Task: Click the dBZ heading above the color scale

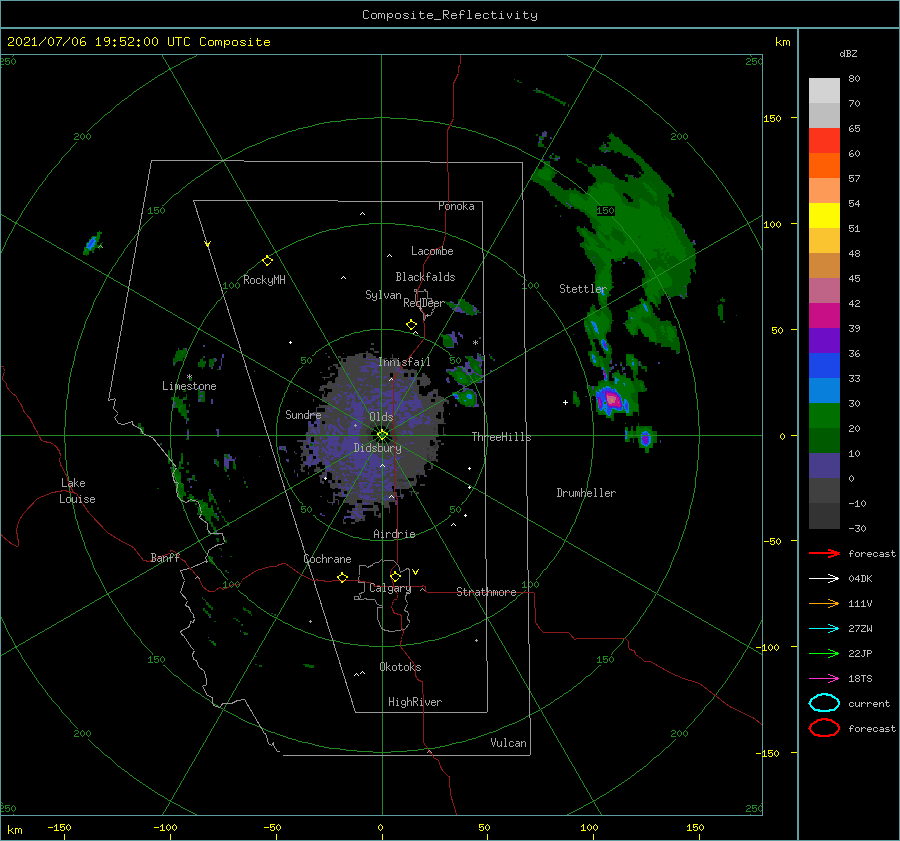Action: [848, 53]
